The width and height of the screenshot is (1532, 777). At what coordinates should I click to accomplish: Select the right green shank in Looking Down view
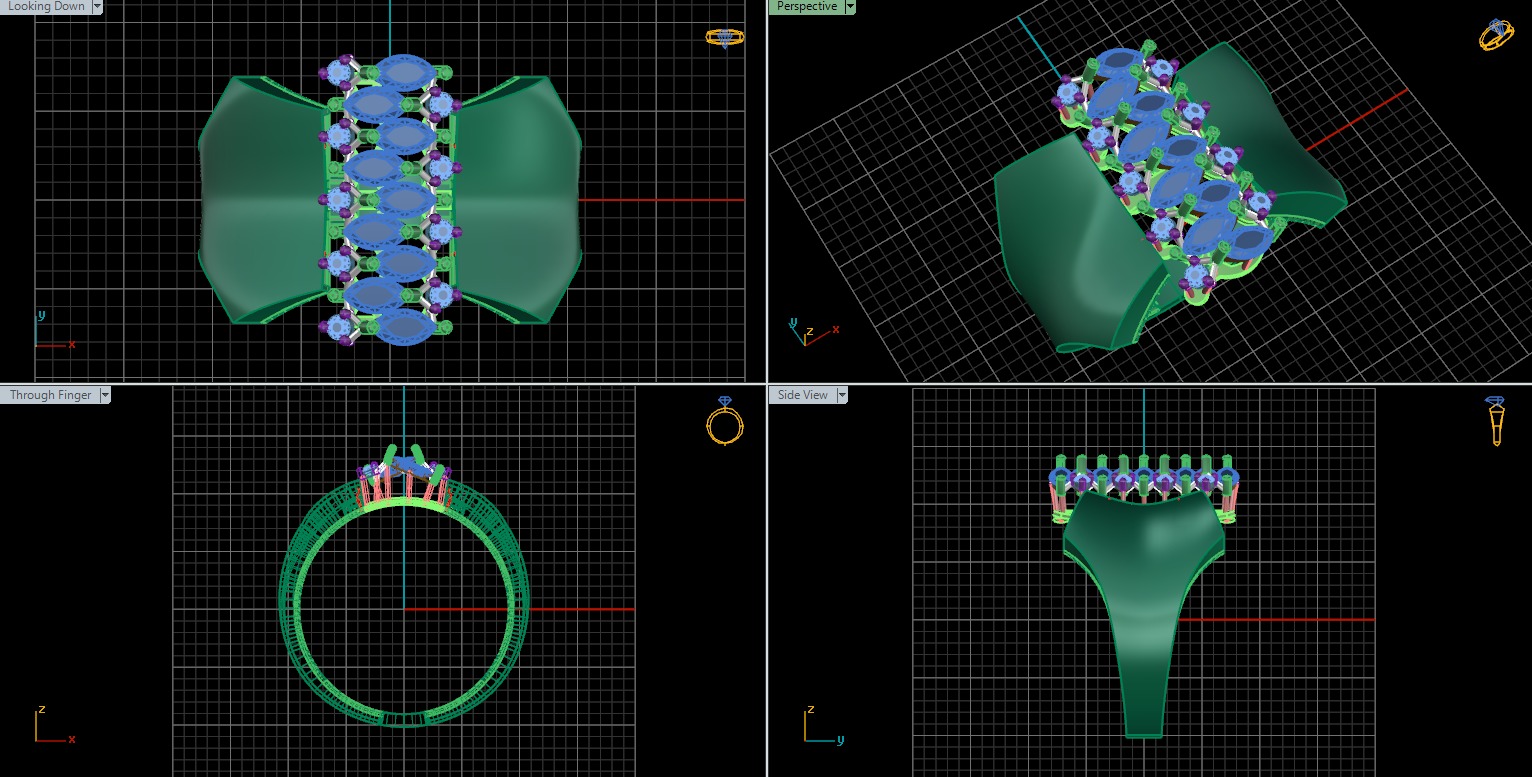515,200
